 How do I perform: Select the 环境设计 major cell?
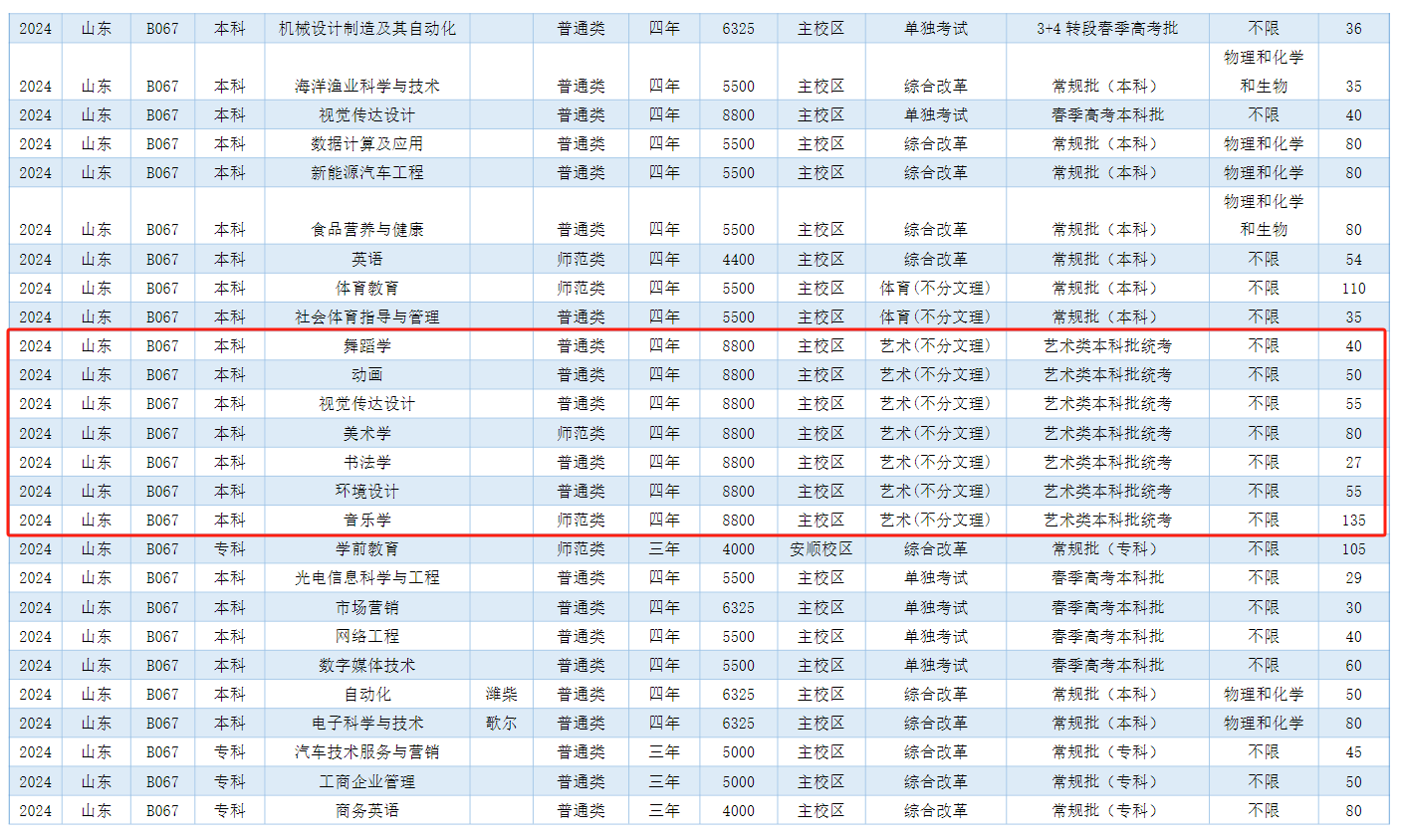pyautogui.click(x=366, y=491)
